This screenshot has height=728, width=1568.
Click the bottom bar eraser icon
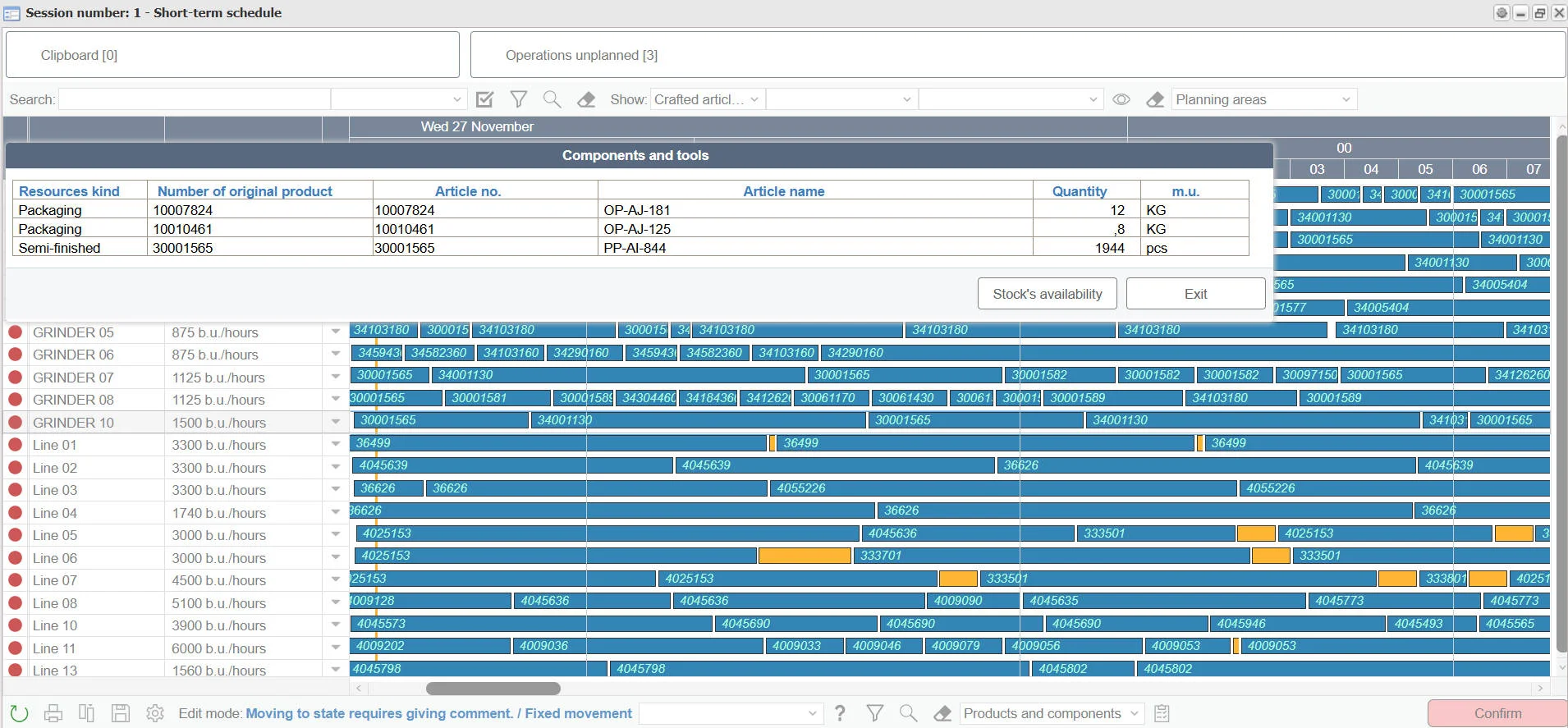[x=942, y=713]
